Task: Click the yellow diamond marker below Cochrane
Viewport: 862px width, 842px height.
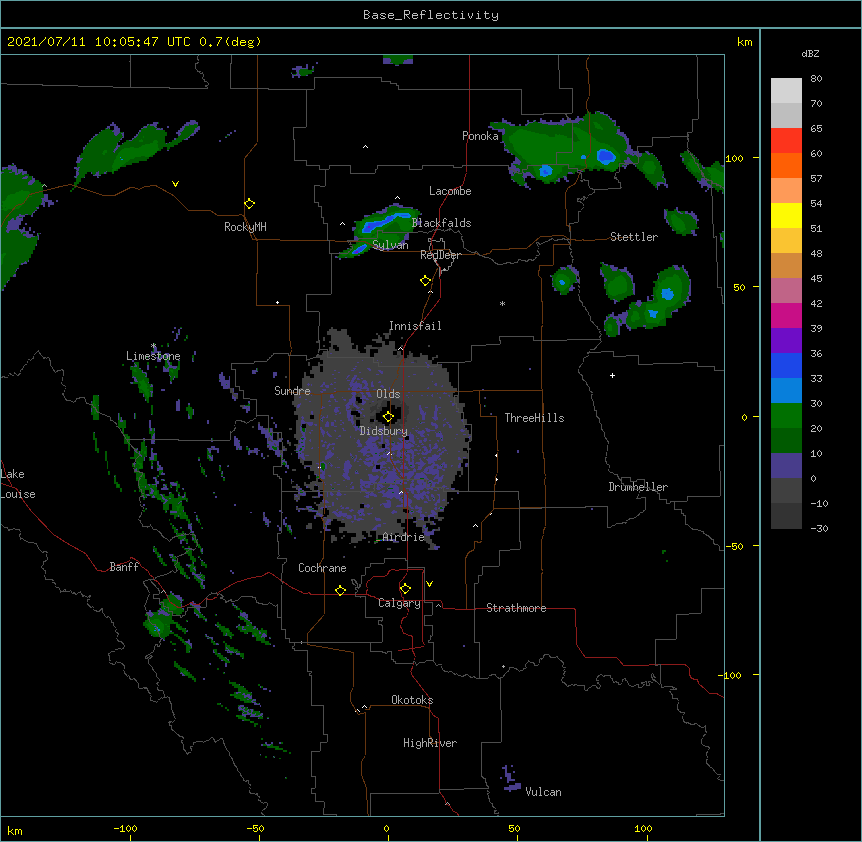Action: pyautogui.click(x=340, y=590)
